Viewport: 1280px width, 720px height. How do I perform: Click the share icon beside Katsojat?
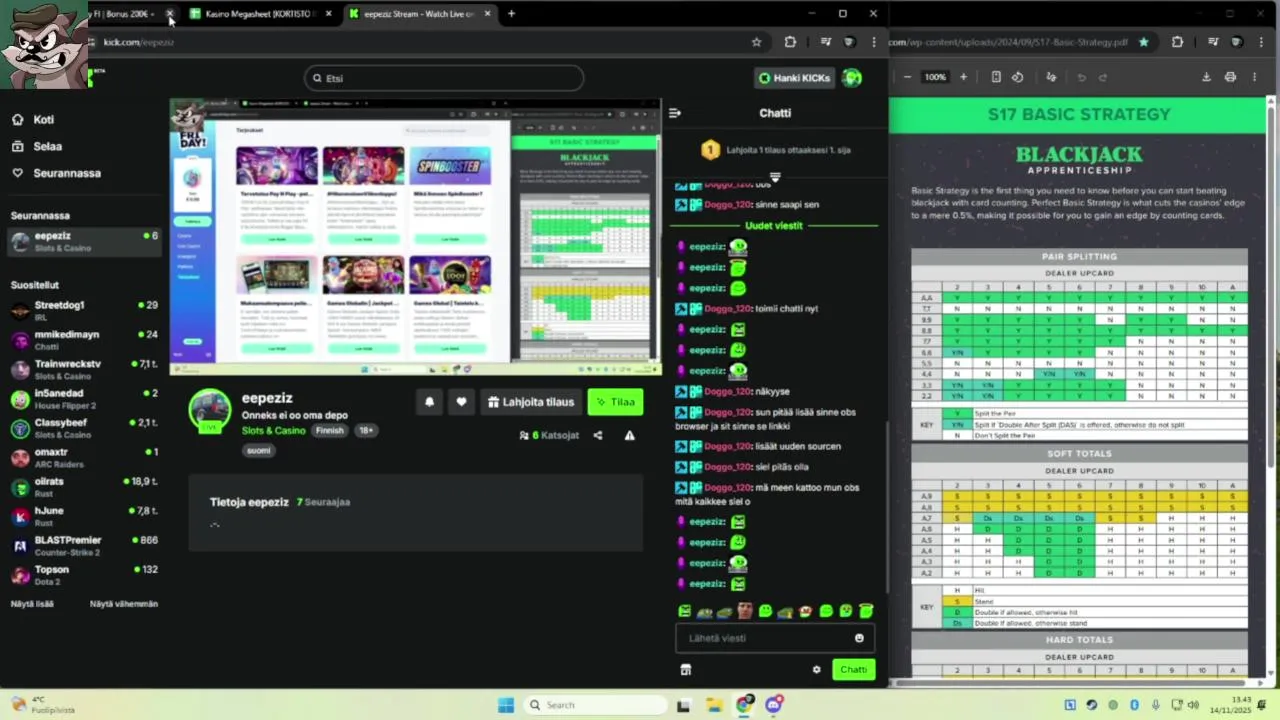click(598, 435)
